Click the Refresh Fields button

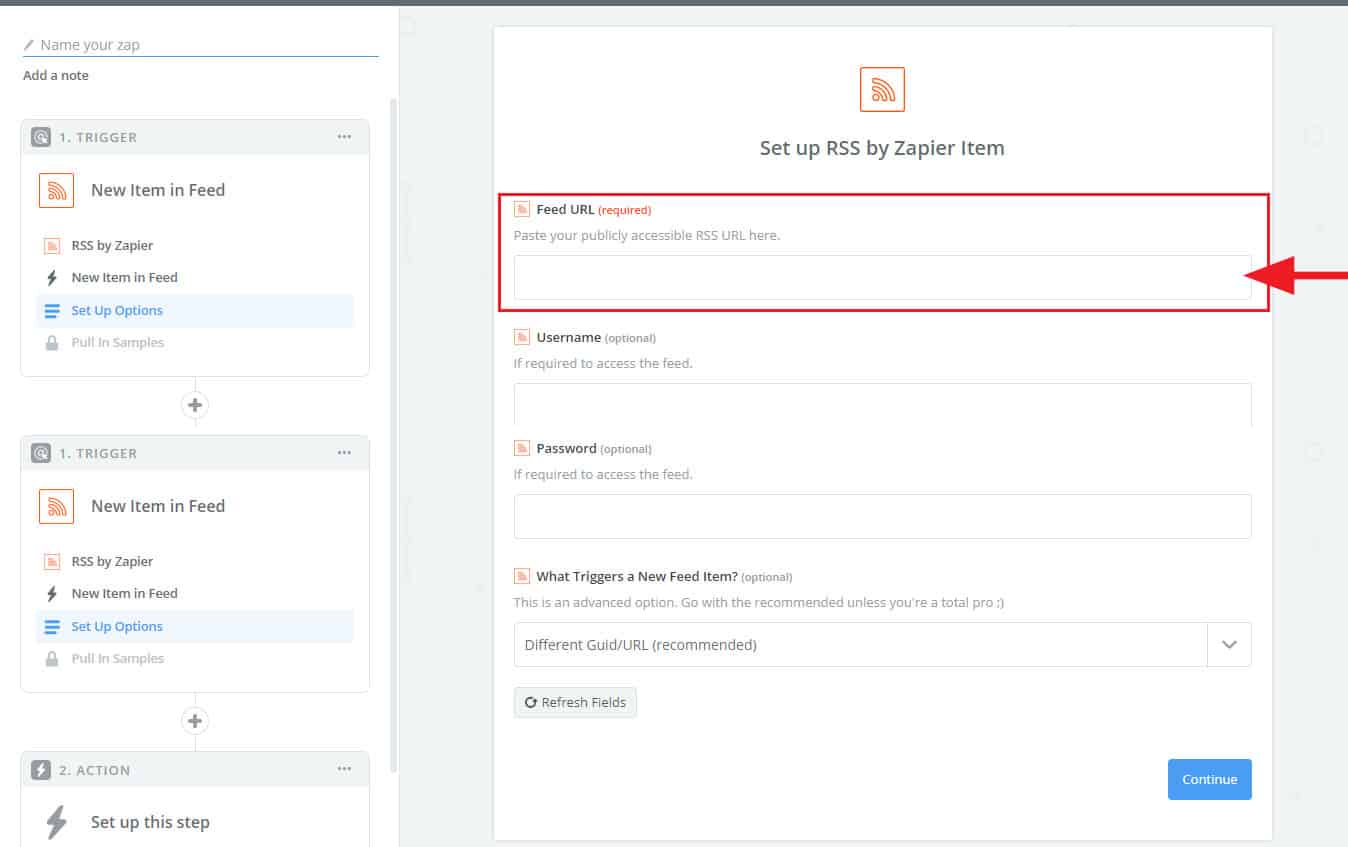(x=575, y=702)
